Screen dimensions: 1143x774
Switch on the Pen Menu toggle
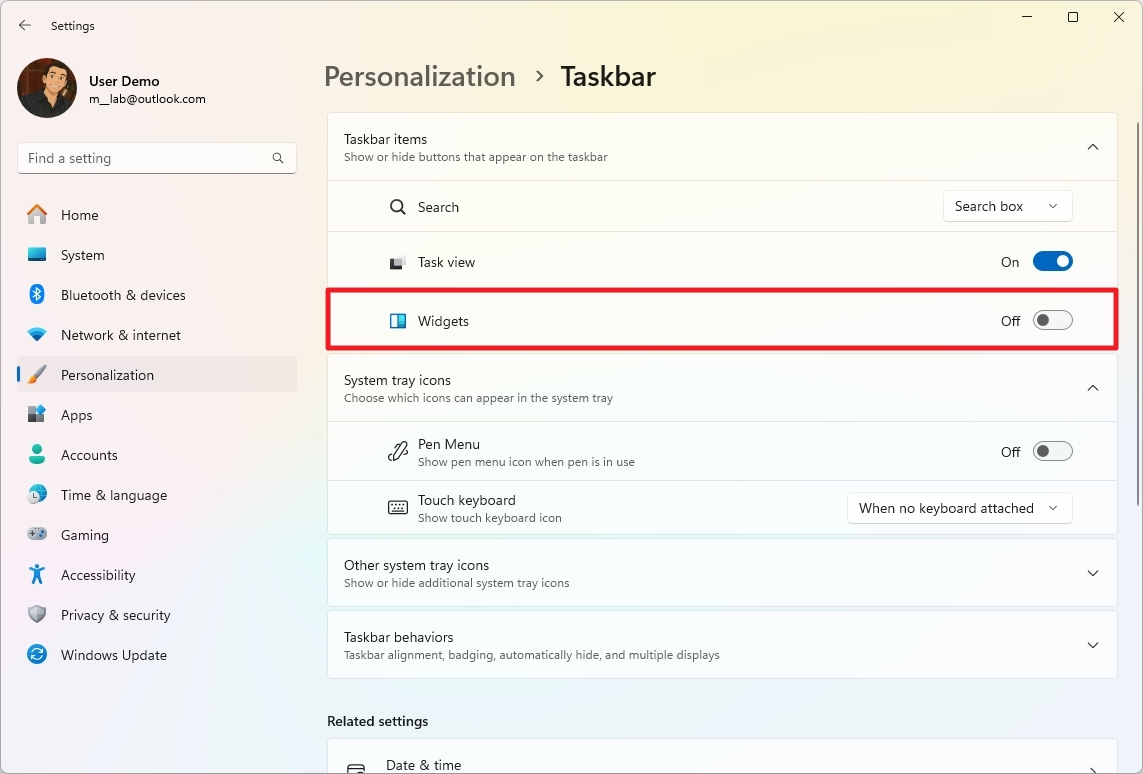(1052, 451)
